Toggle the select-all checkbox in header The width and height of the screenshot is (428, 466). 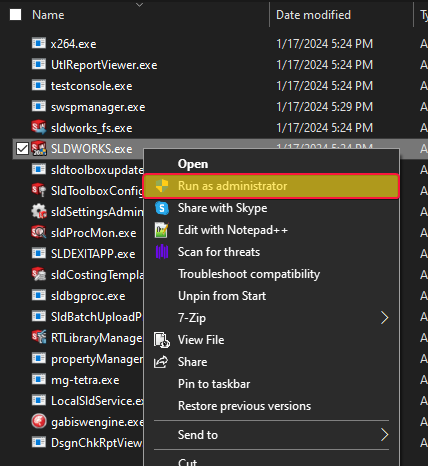click(15, 15)
